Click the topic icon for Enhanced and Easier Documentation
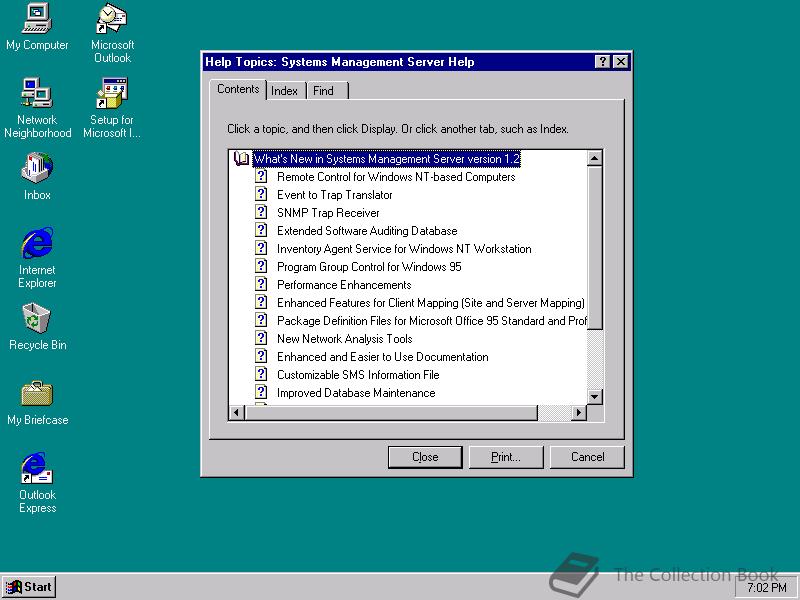 tap(261, 357)
